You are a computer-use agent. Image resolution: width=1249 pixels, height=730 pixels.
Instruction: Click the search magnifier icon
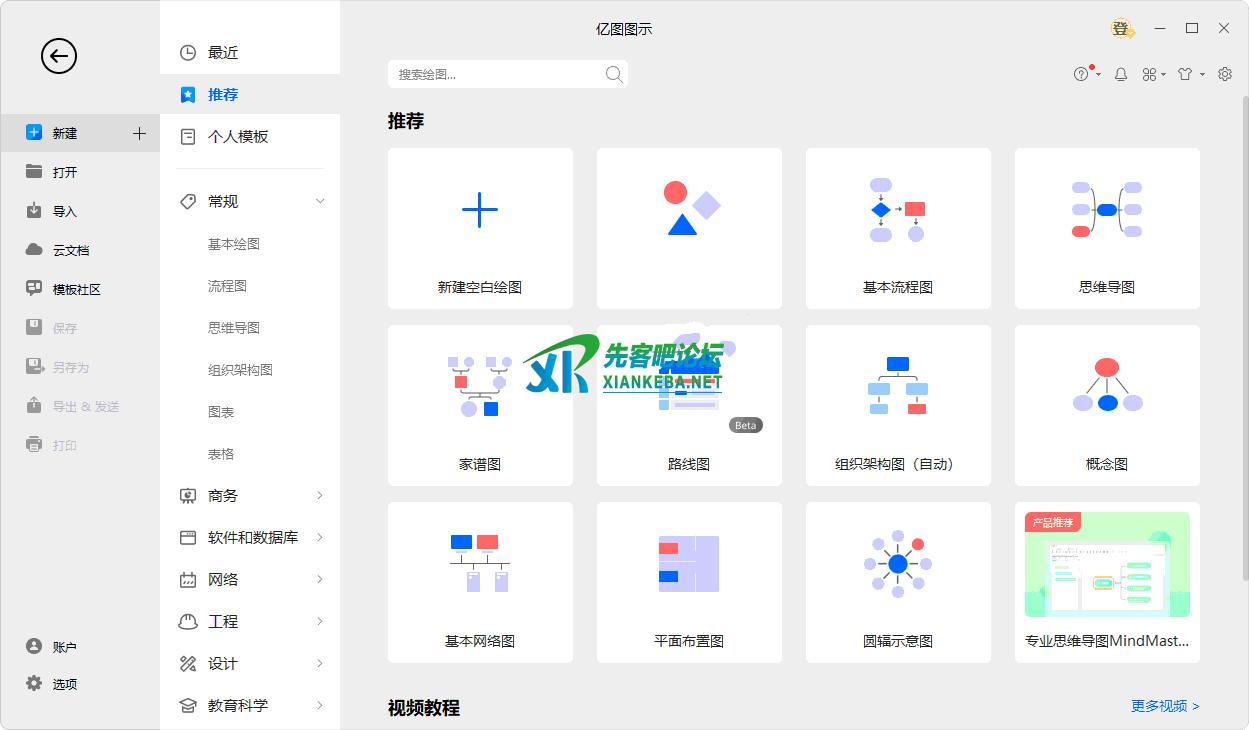[614, 74]
